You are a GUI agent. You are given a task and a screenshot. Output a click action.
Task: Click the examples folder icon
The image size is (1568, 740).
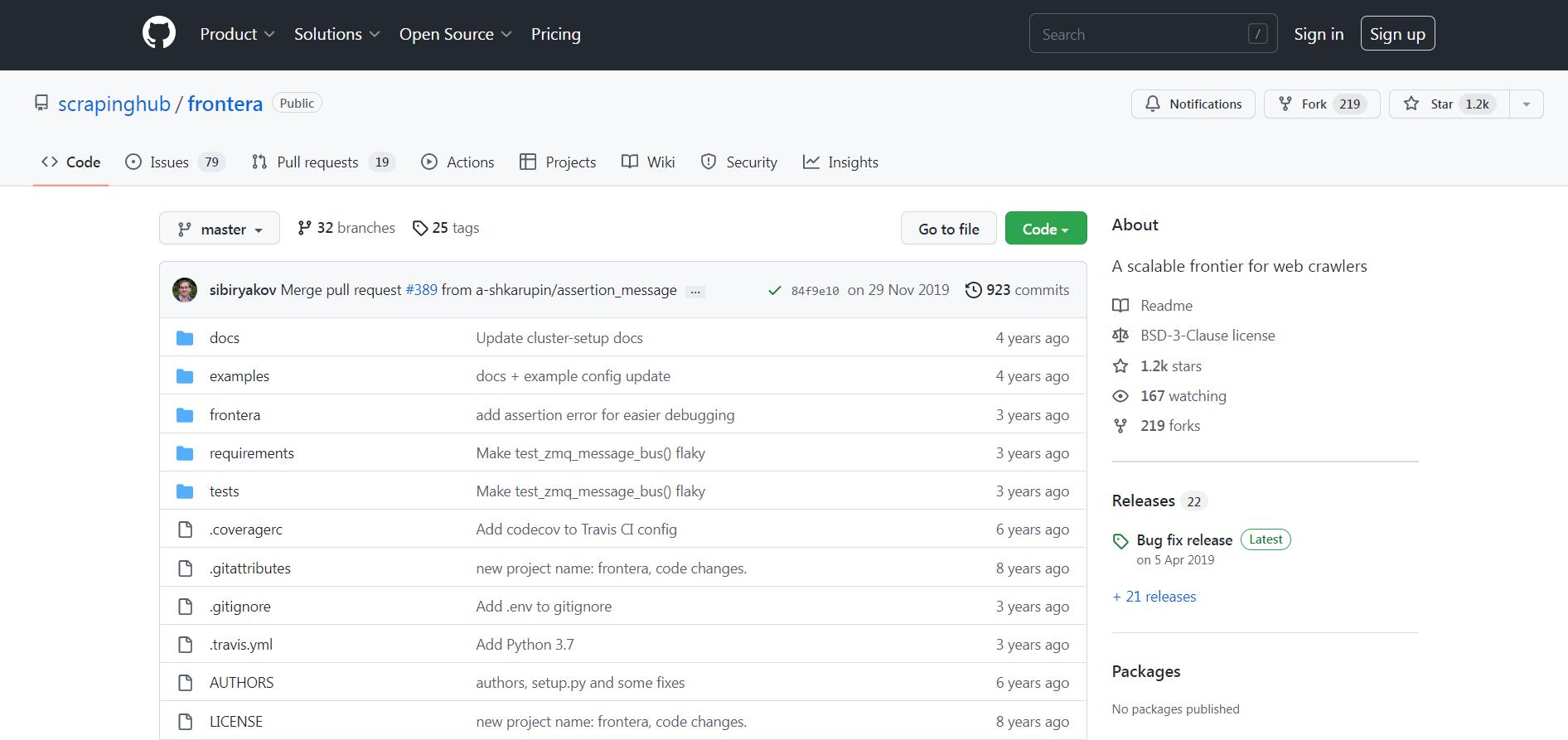(185, 376)
